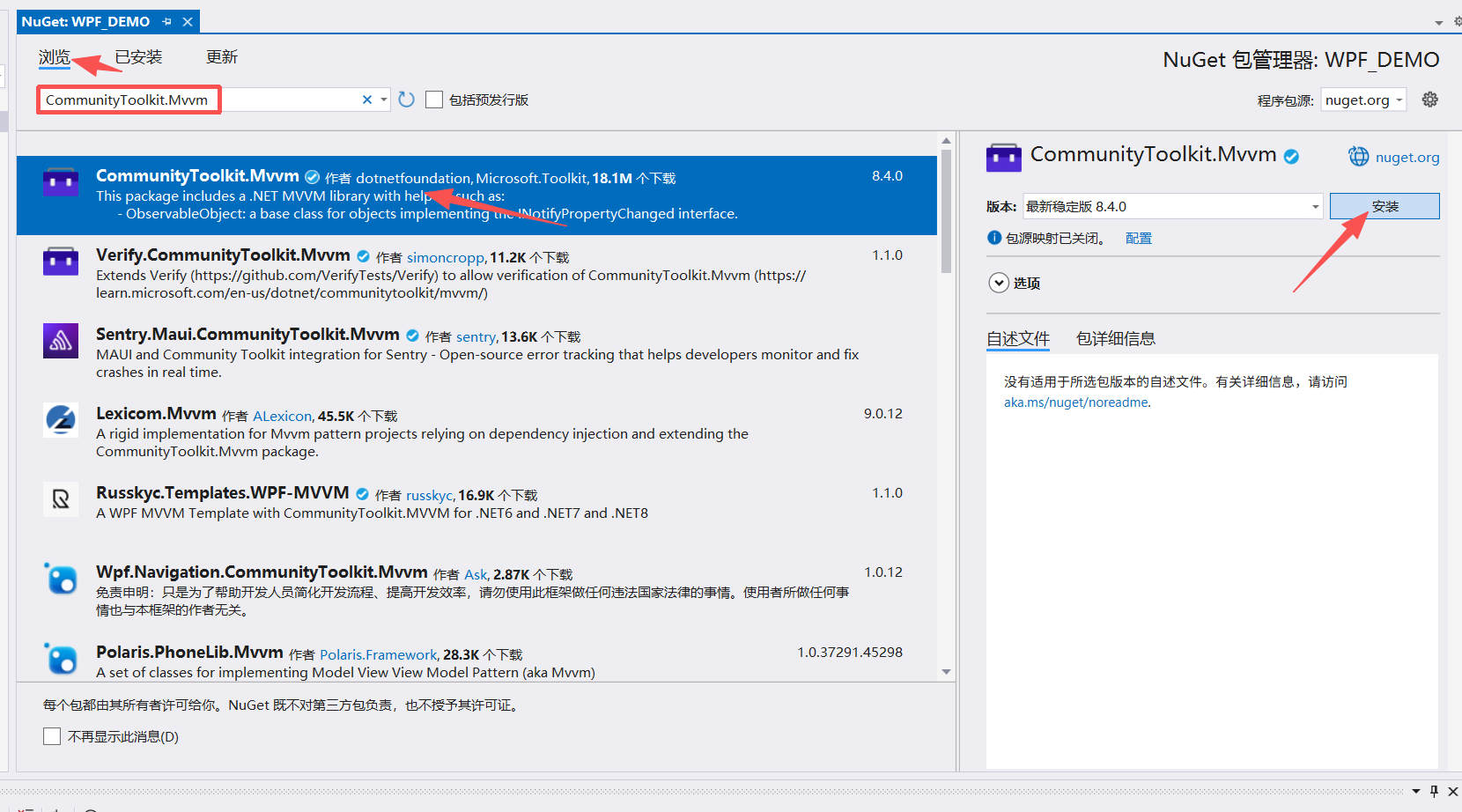Click version 1.0.12 of Wpf.Navigation.CommunityToolkit.Mvvm
The image size is (1462, 812).
[883, 572]
